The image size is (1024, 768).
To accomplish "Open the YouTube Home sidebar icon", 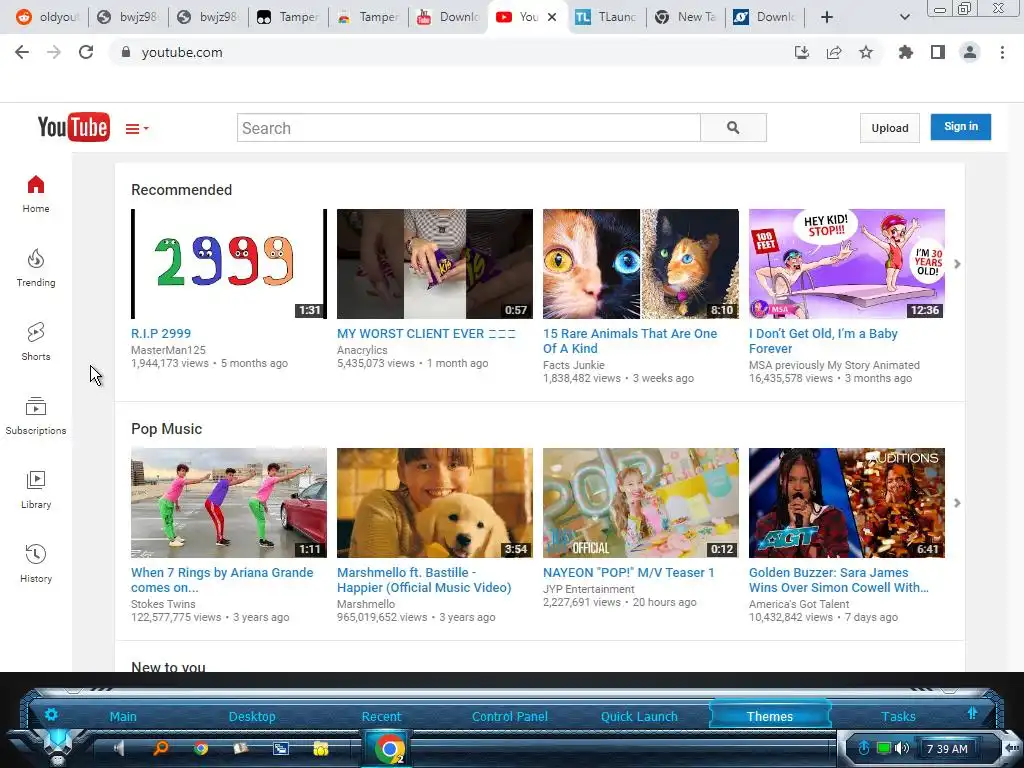I will (x=36, y=185).
